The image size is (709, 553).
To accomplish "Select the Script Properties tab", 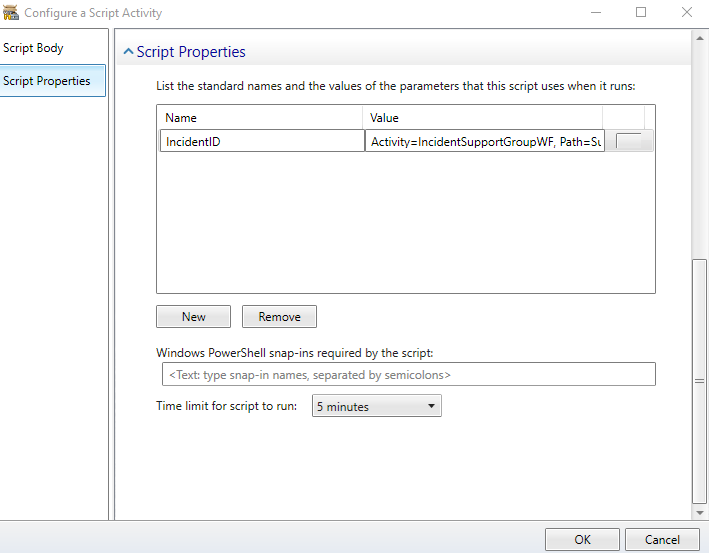I will click(x=52, y=80).
